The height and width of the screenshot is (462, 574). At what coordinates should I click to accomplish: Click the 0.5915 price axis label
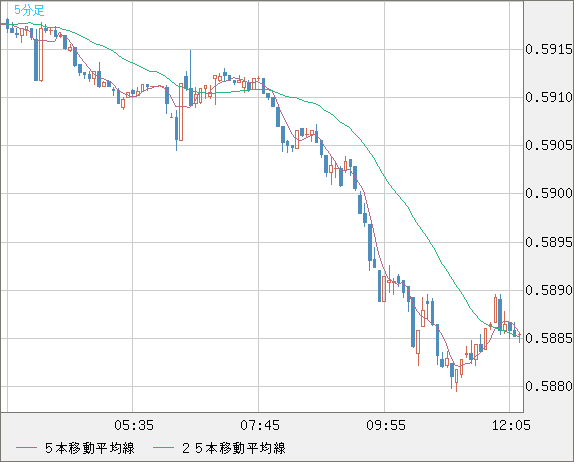tap(549, 49)
